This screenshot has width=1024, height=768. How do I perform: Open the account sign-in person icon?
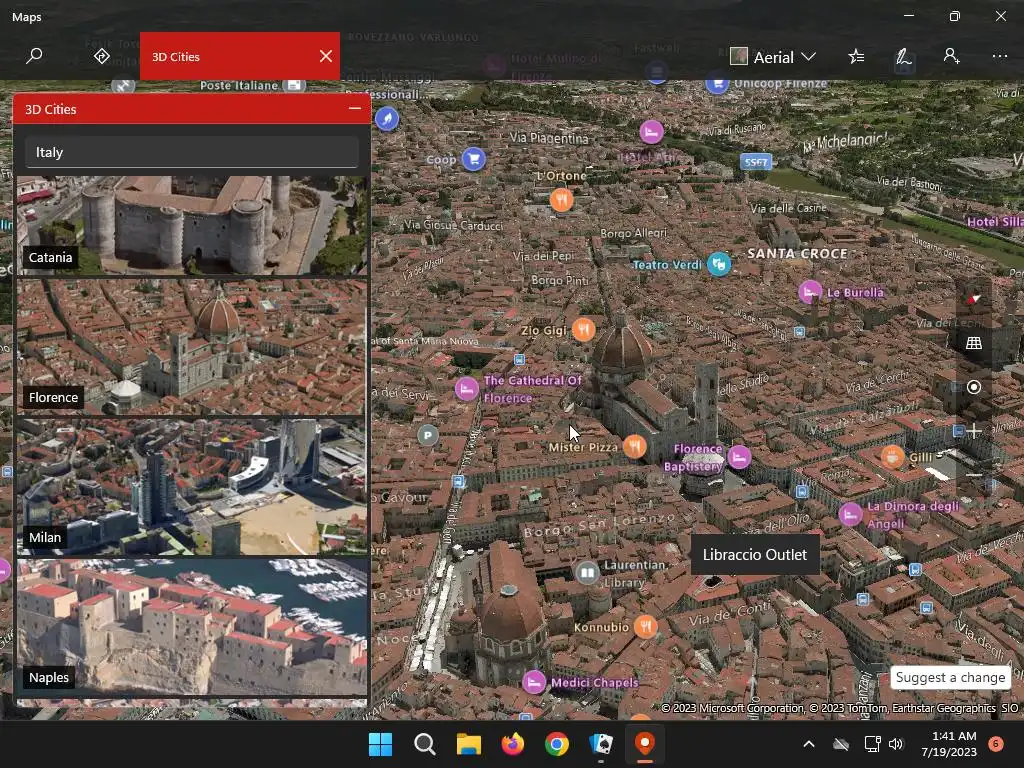[952, 56]
